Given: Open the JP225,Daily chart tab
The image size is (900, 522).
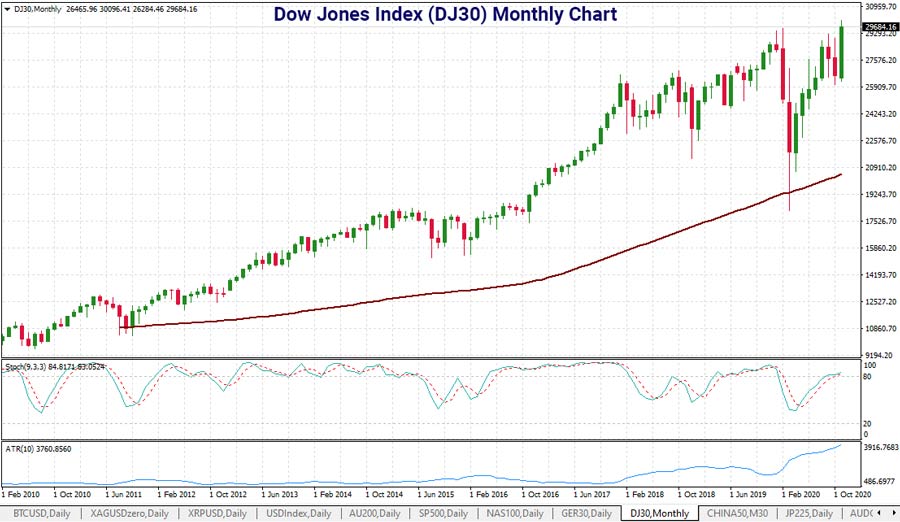Looking at the screenshot, I should pyautogui.click(x=809, y=513).
